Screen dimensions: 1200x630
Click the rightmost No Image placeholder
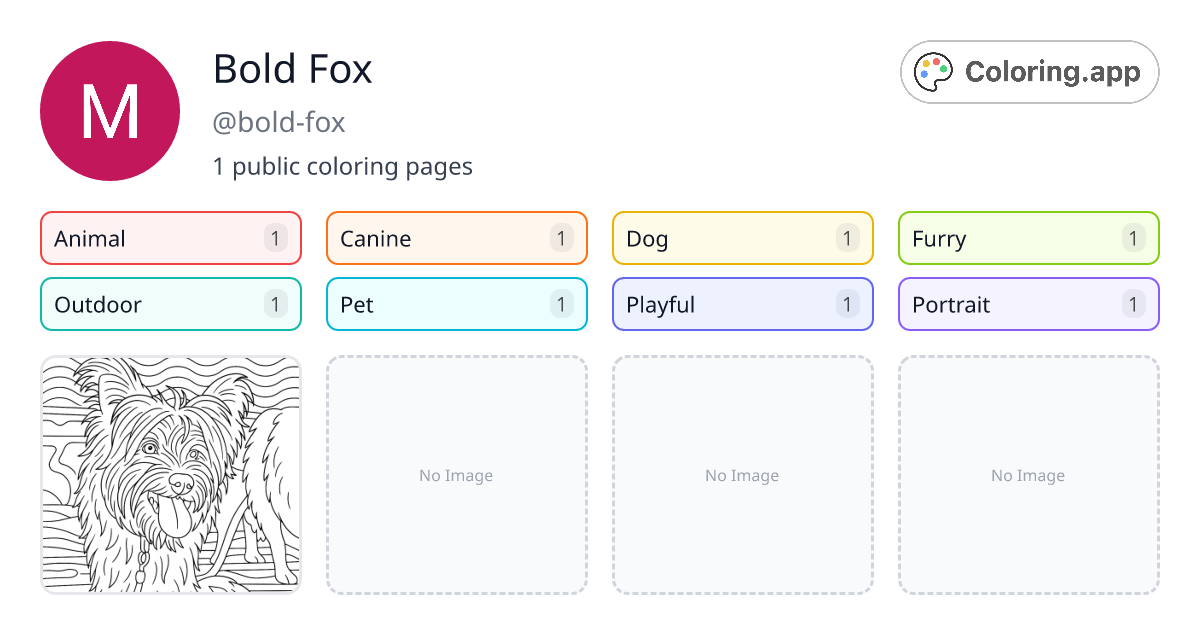1027,476
